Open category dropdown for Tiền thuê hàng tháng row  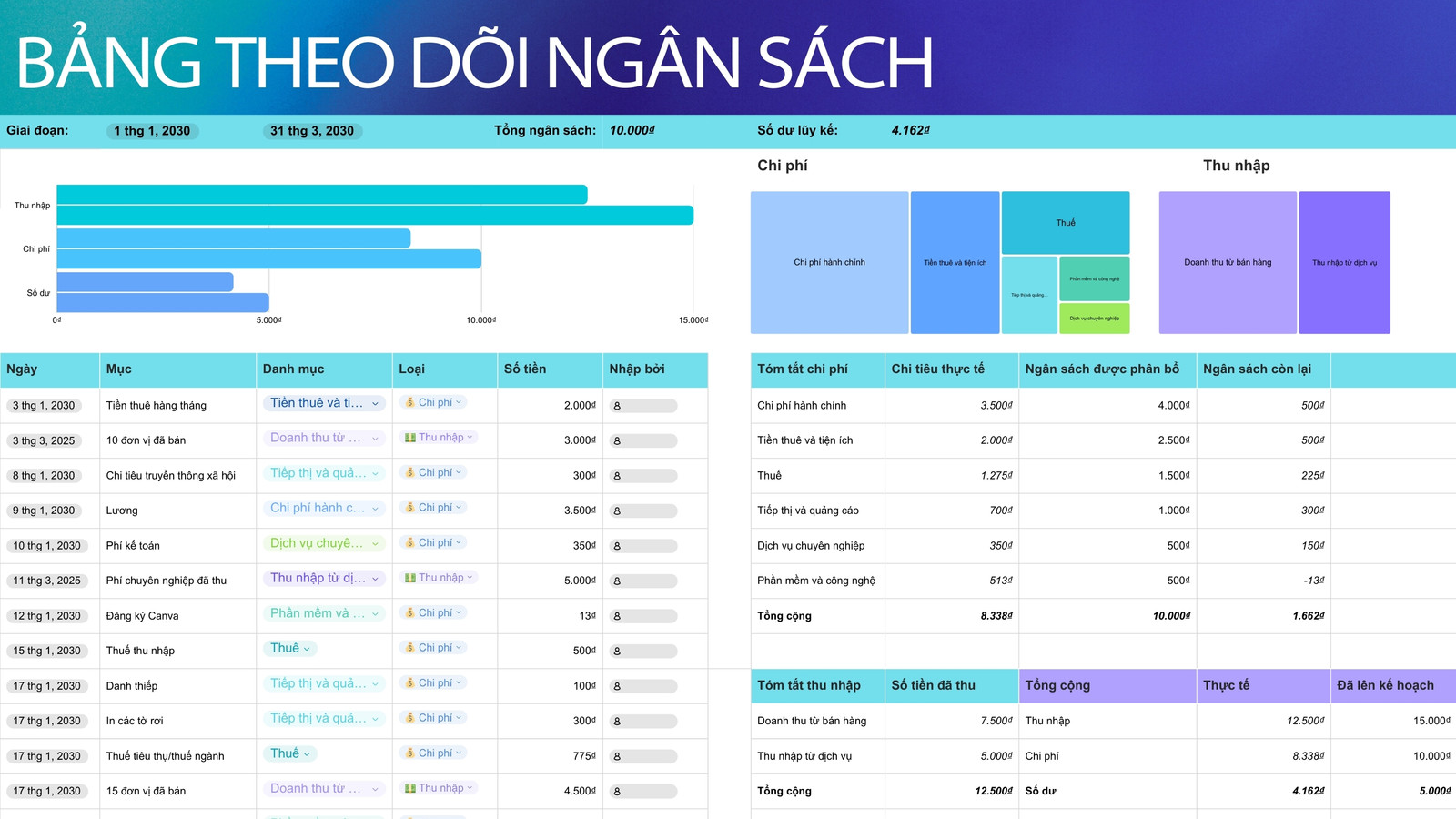pyautogui.click(x=375, y=403)
